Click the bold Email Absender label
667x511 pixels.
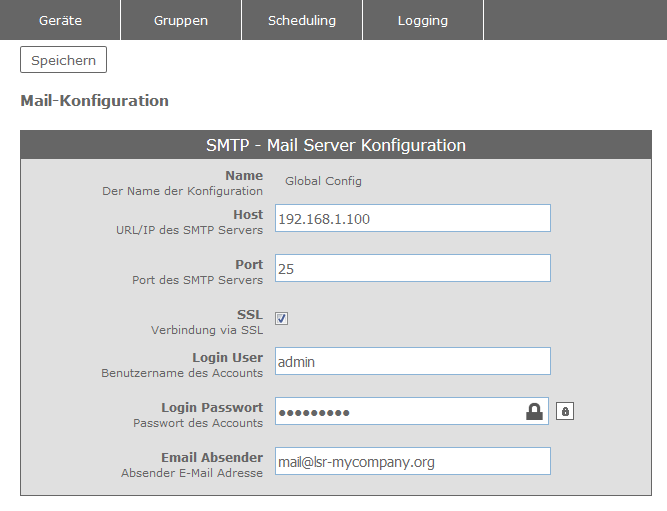point(212,457)
